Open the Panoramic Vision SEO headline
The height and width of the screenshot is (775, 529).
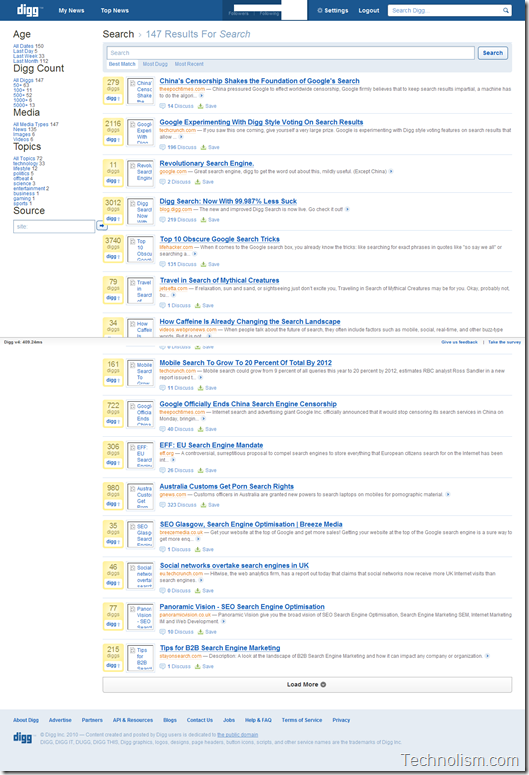242,607
